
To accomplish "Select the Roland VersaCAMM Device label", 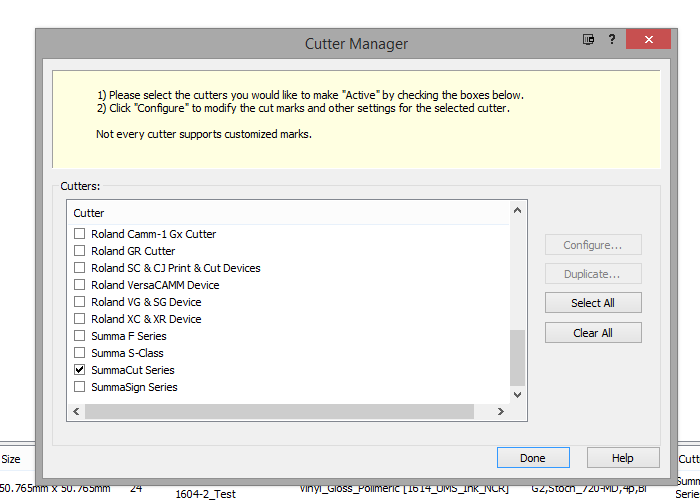I will pos(155,285).
